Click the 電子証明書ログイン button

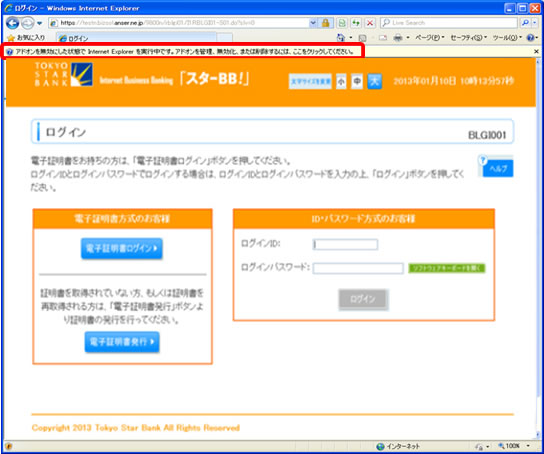(x=122, y=248)
